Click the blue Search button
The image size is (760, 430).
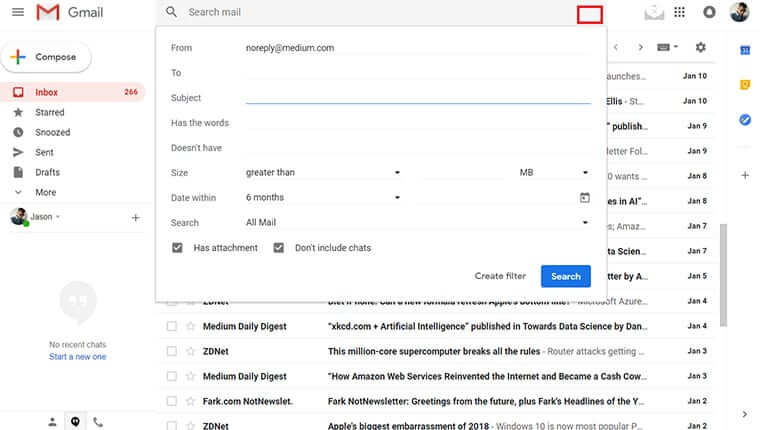point(566,276)
